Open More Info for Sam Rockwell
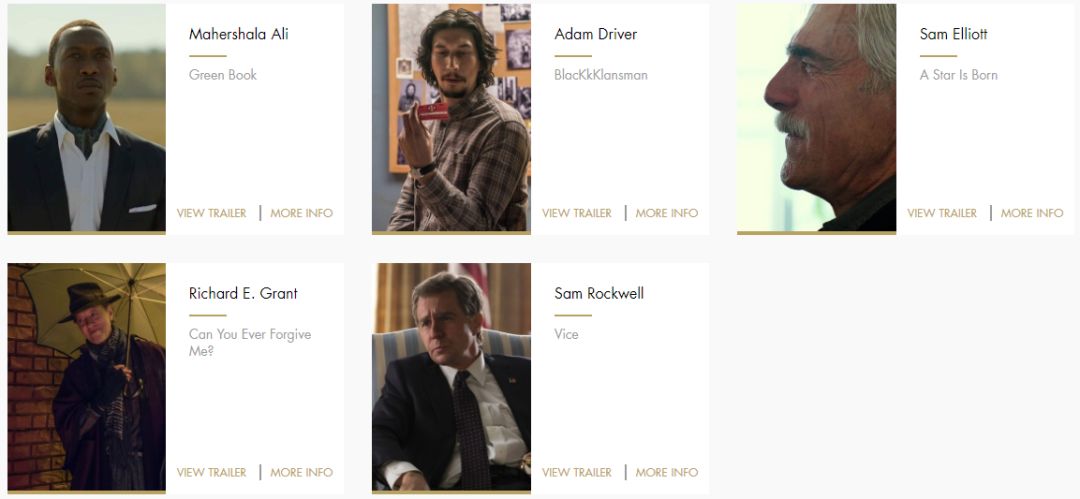This screenshot has width=1080, height=499. 667,472
